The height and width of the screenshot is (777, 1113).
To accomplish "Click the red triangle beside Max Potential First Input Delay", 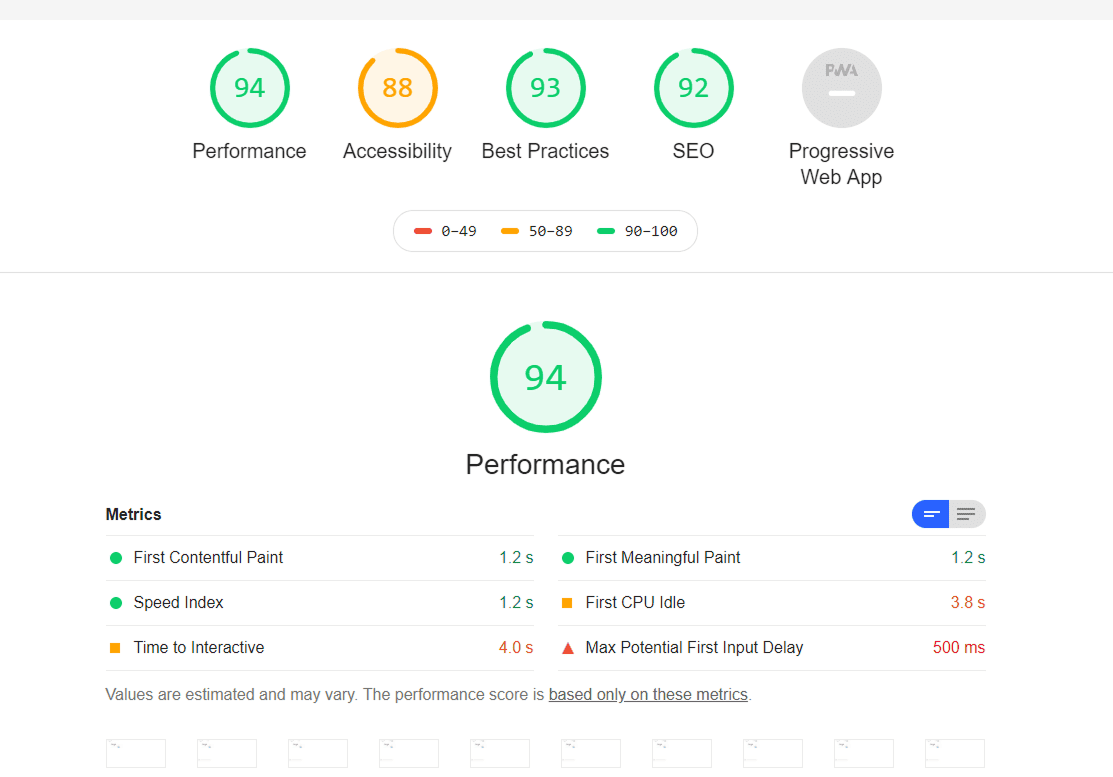I will [x=568, y=648].
